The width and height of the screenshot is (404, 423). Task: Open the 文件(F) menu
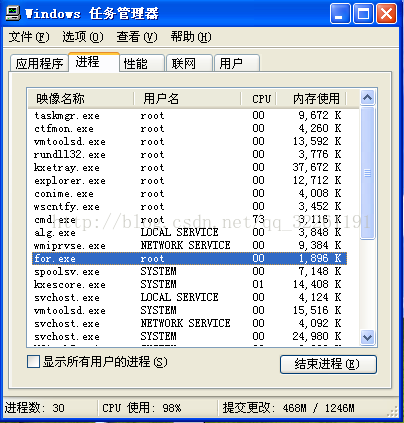click(x=29, y=37)
